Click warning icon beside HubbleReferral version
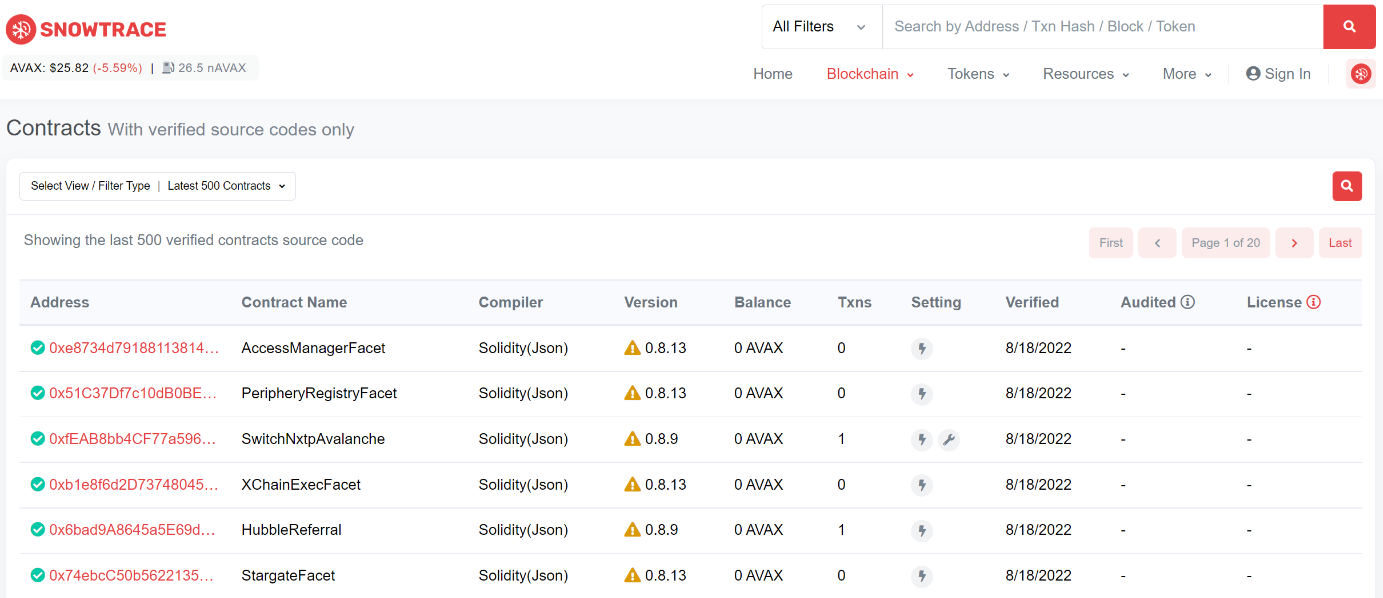1383x598 pixels. pyautogui.click(x=632, y=530)
